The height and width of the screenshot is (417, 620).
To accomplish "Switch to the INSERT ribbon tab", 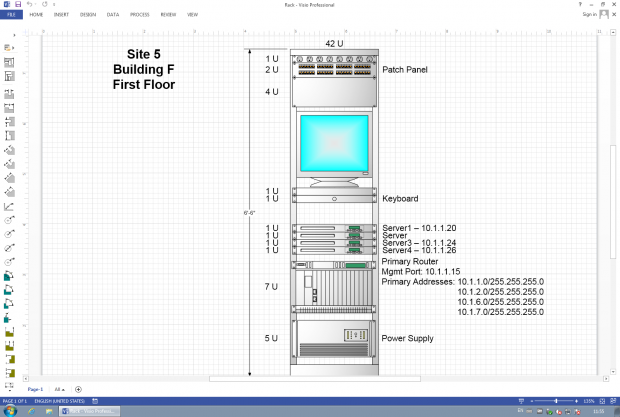I will pos(61,15).
